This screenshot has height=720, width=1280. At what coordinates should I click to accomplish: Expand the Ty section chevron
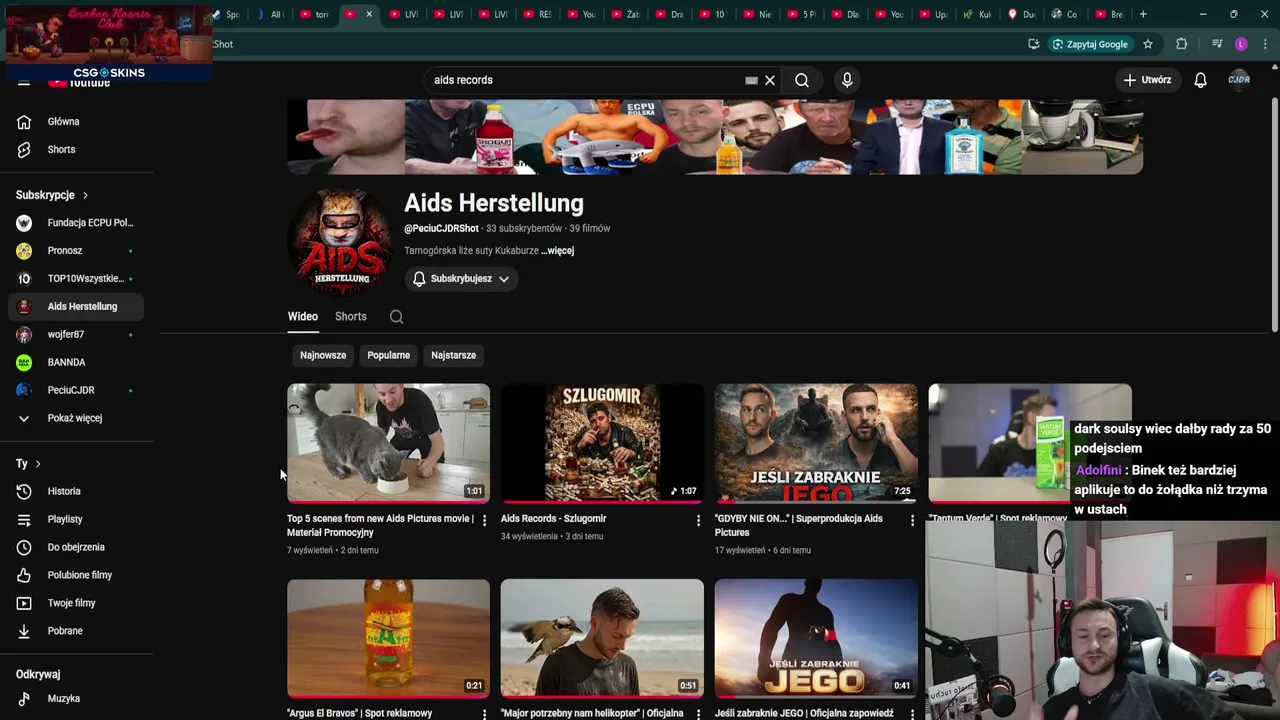[38, 464]
